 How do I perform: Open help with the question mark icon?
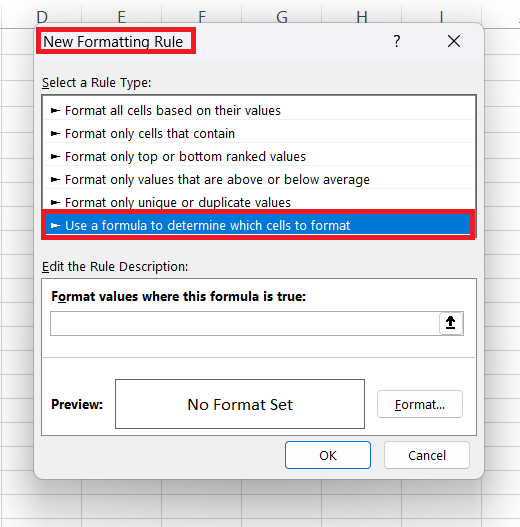coord(397,41)
